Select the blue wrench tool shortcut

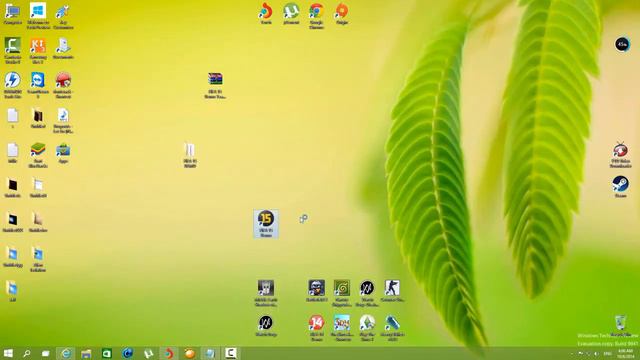[63, 11]
